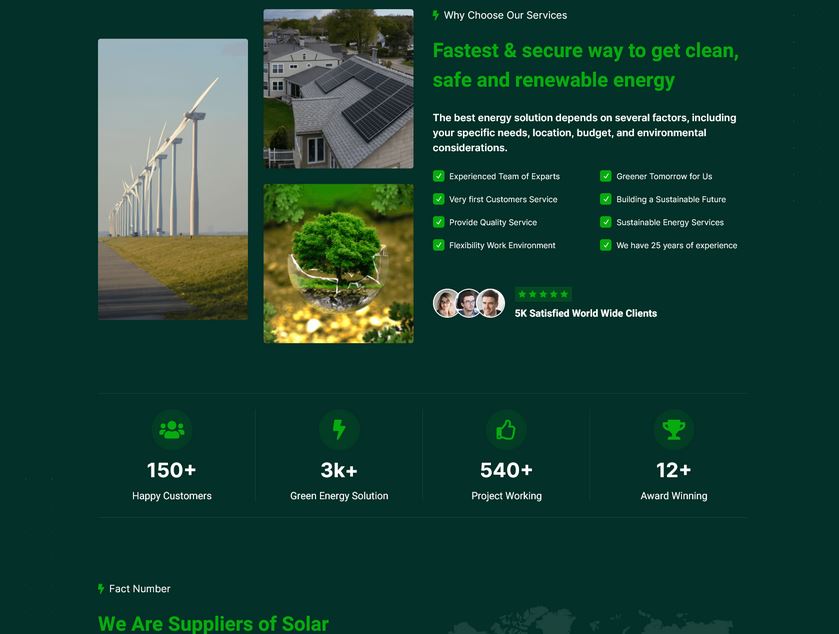
Task: Click the Green Energy Solution label
Action: pyautogui.click(x=339, y=496)
